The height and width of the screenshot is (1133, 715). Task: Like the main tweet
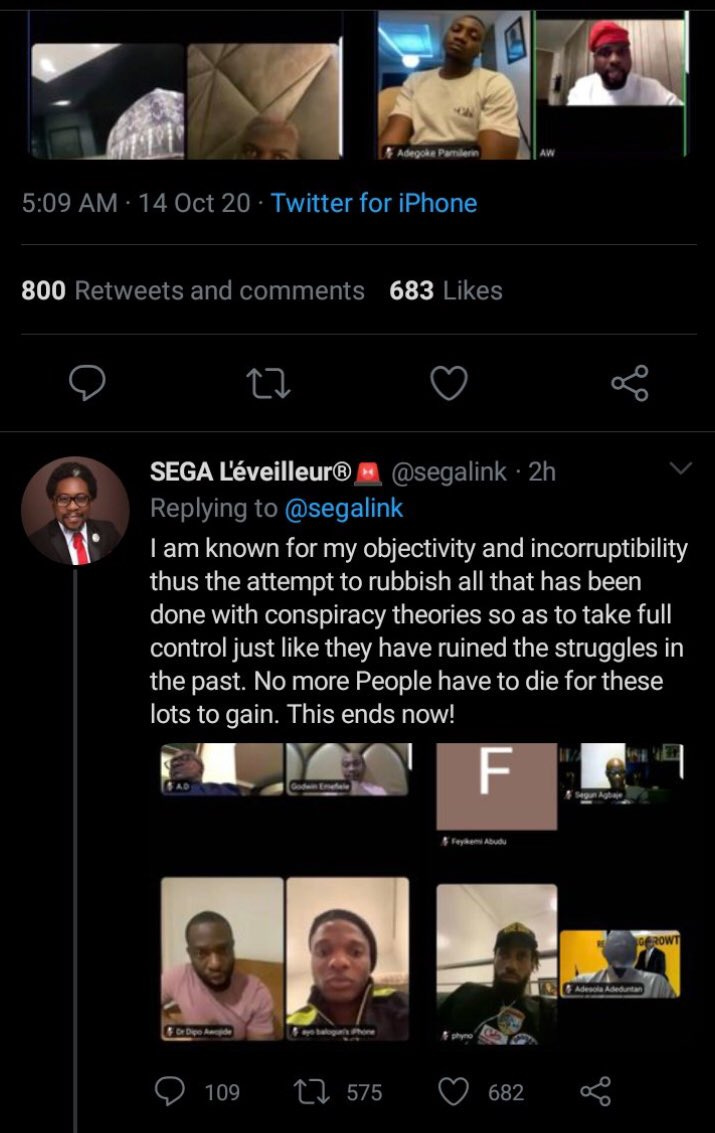[449, 382]
